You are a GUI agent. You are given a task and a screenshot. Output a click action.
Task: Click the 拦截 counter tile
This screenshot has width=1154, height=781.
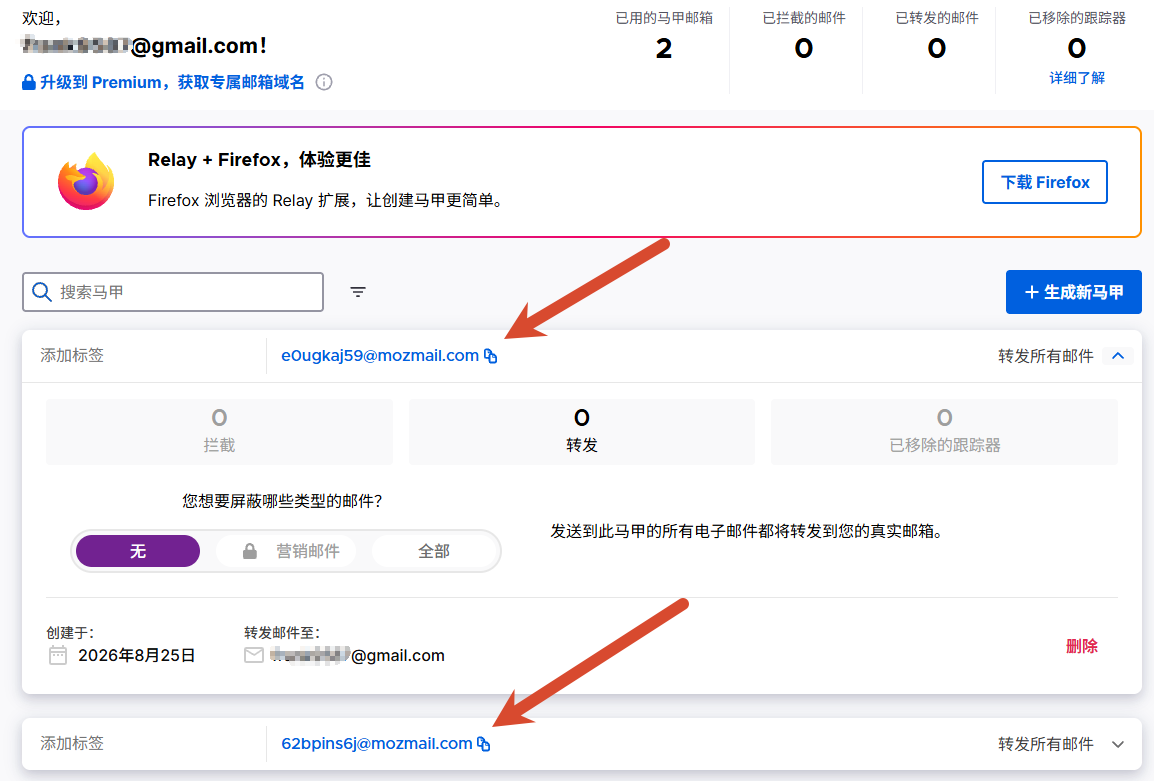(x=219, y=432)
